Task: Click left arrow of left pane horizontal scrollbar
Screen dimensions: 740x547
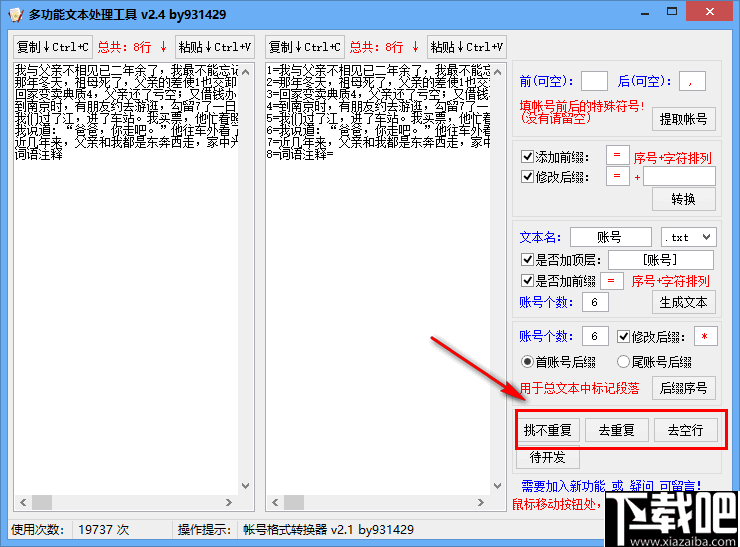Action: tap(23, 503)
